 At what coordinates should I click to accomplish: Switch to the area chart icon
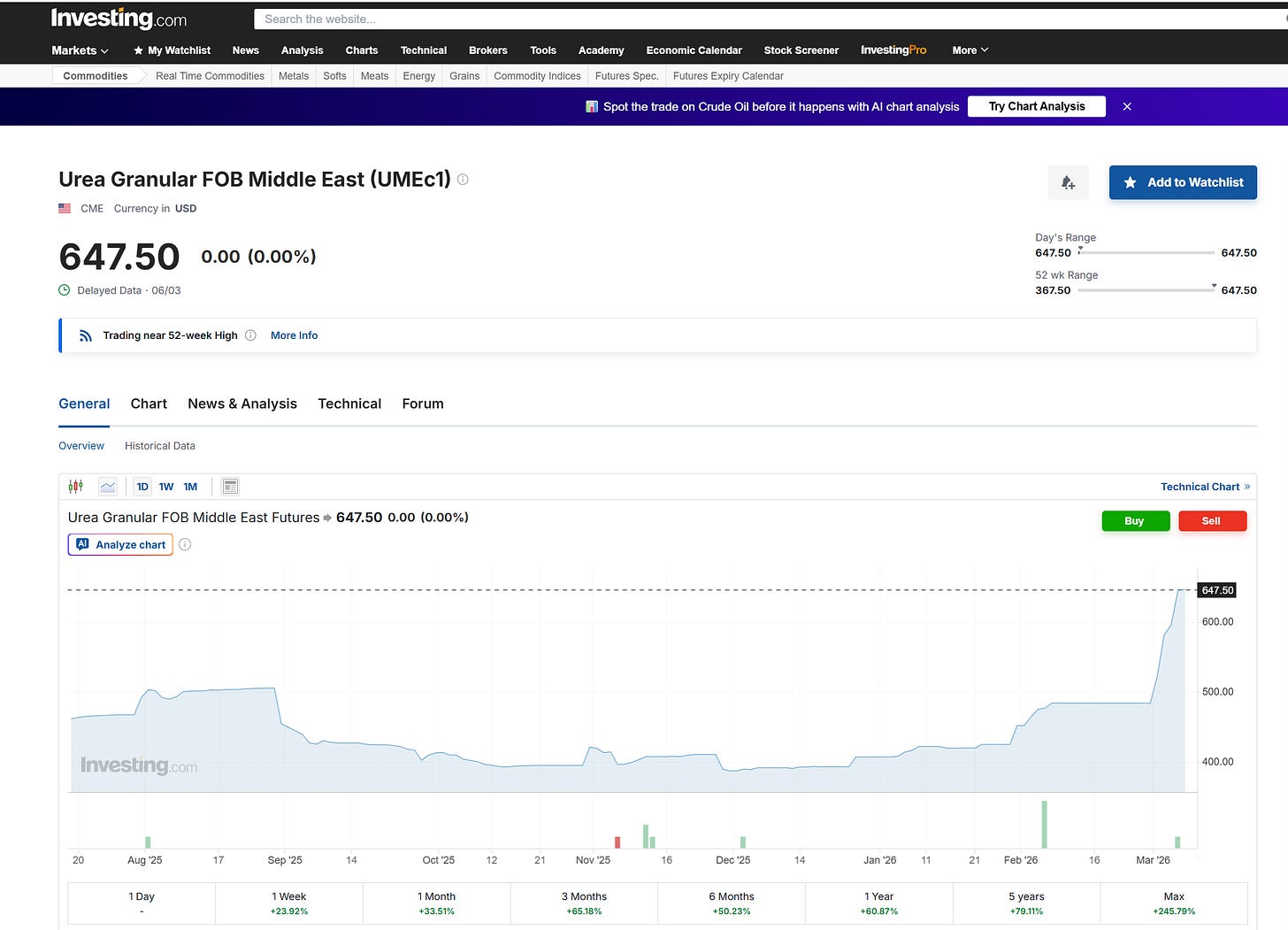click(x=108, y=487)
